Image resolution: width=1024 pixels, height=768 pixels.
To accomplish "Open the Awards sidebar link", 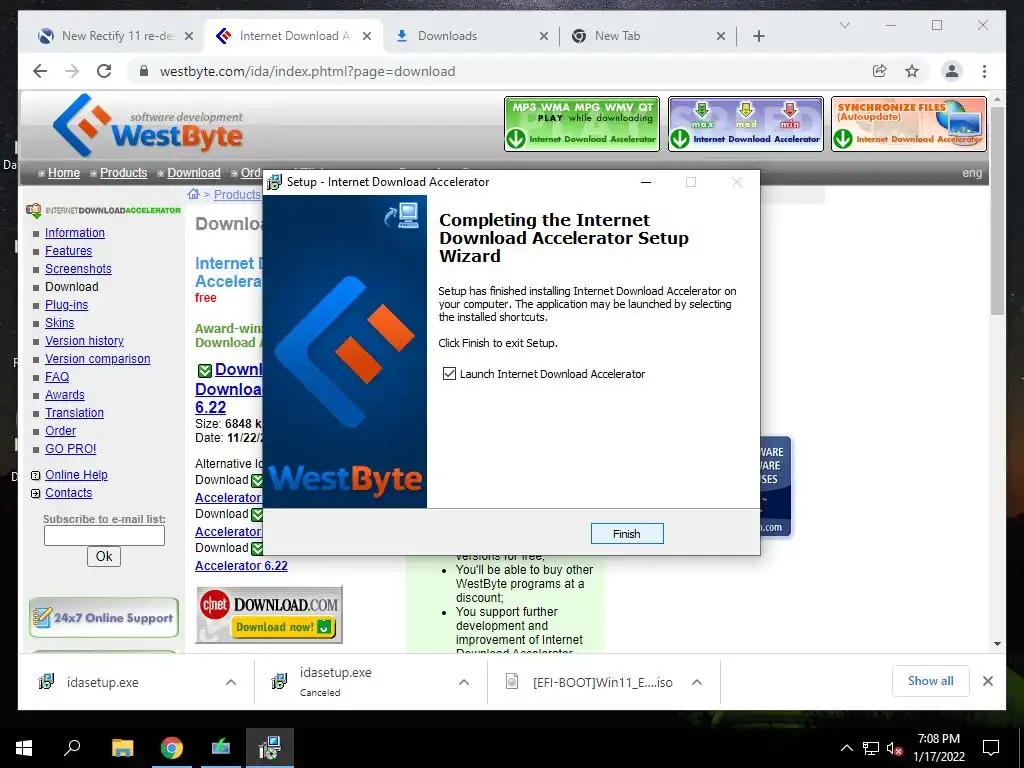I will [65, 395].
